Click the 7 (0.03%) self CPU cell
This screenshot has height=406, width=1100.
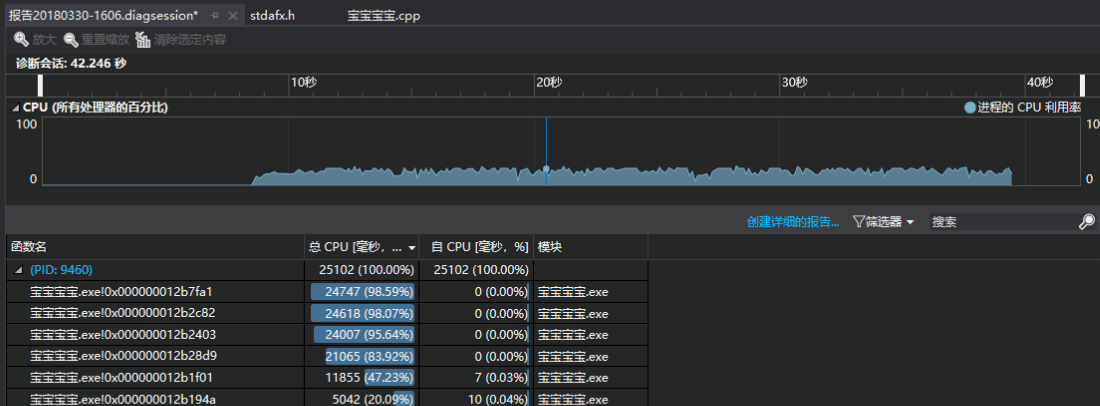[x=476, y=378]
